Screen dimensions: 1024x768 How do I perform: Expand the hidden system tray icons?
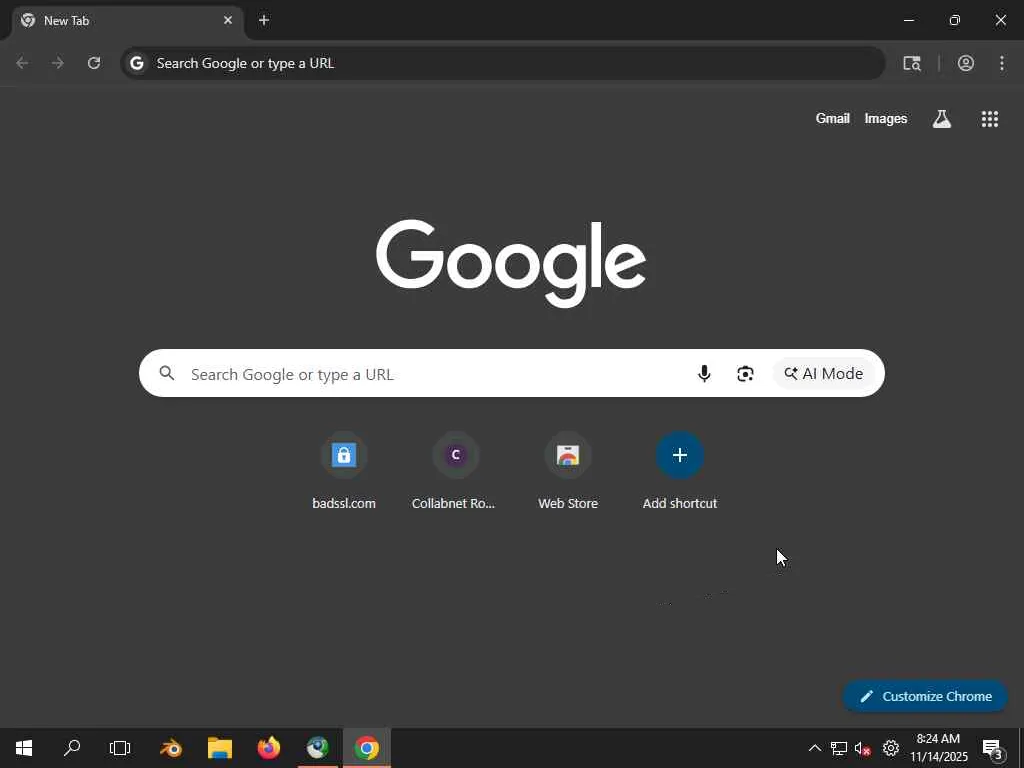pos(814,748)
